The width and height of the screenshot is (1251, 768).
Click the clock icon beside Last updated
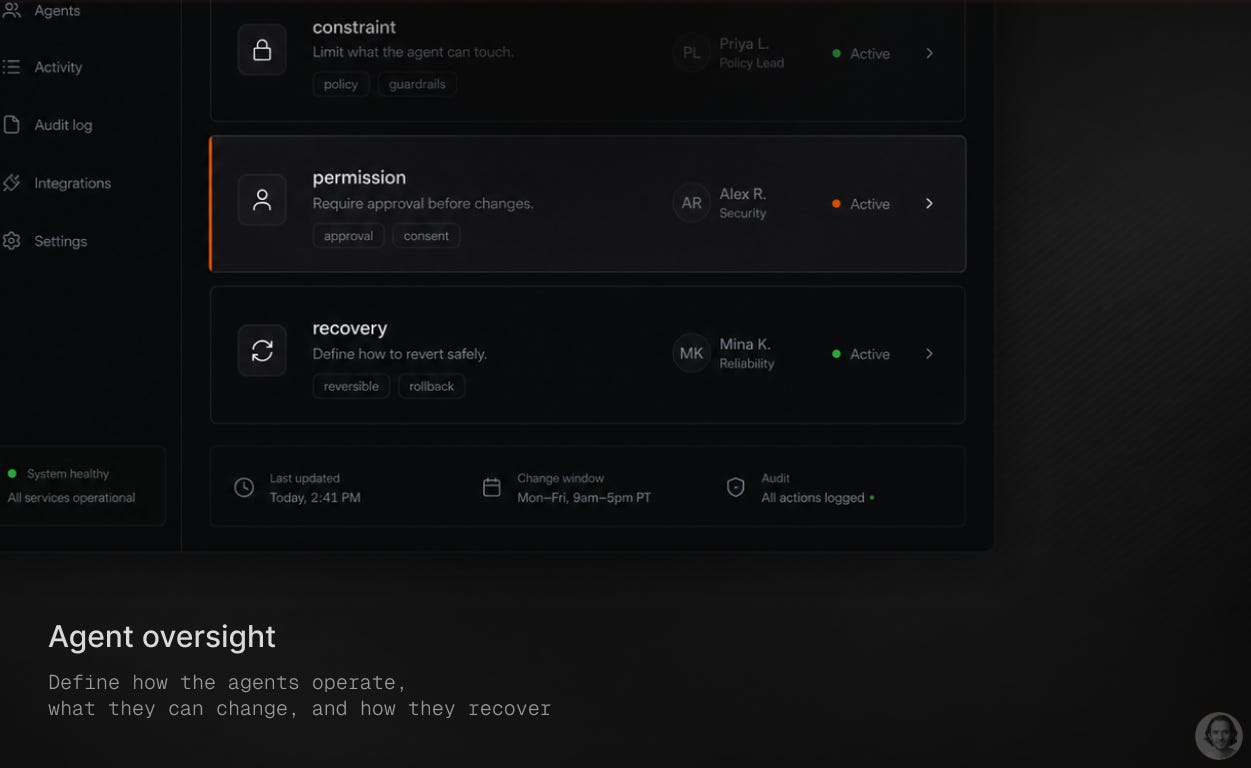point(244,488)
